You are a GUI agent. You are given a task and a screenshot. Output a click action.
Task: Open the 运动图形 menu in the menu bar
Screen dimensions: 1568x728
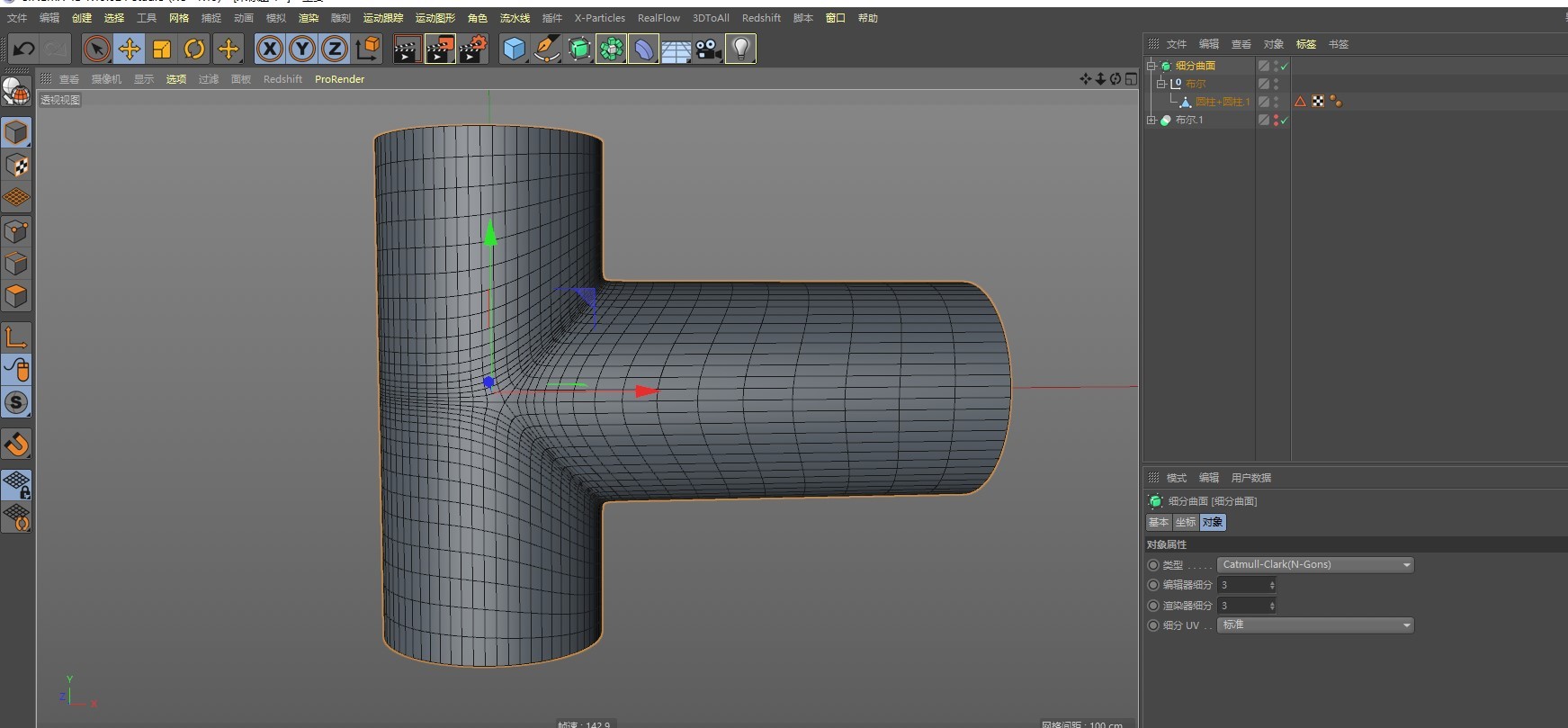click(x=435, y=18)
